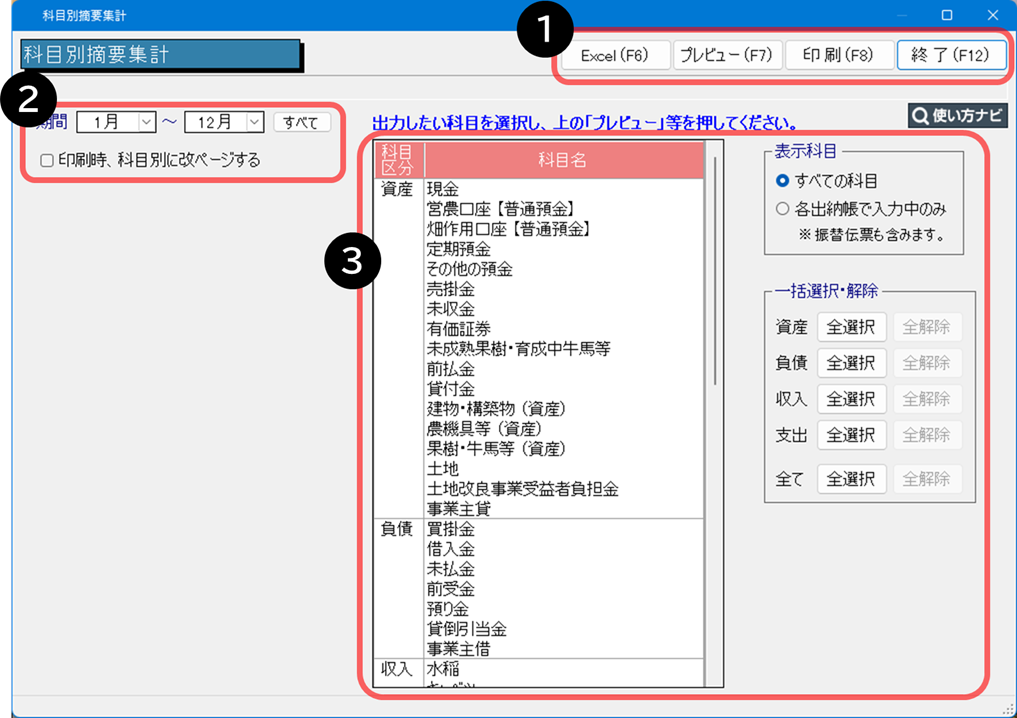1017x718 pixels.
Task: Click the すべて period button
Action: 301,122
